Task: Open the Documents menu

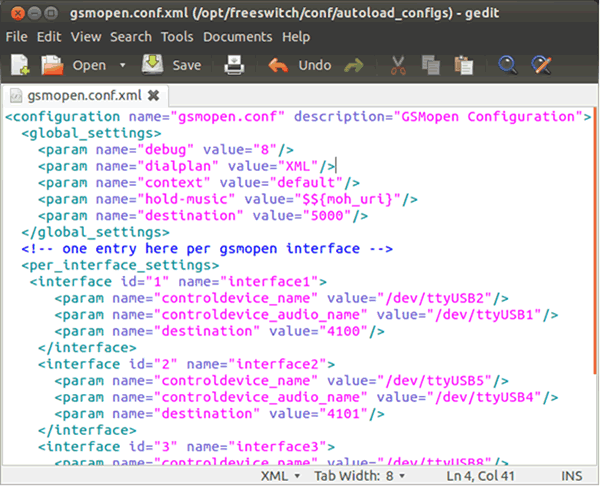Action: coord(238,37)
